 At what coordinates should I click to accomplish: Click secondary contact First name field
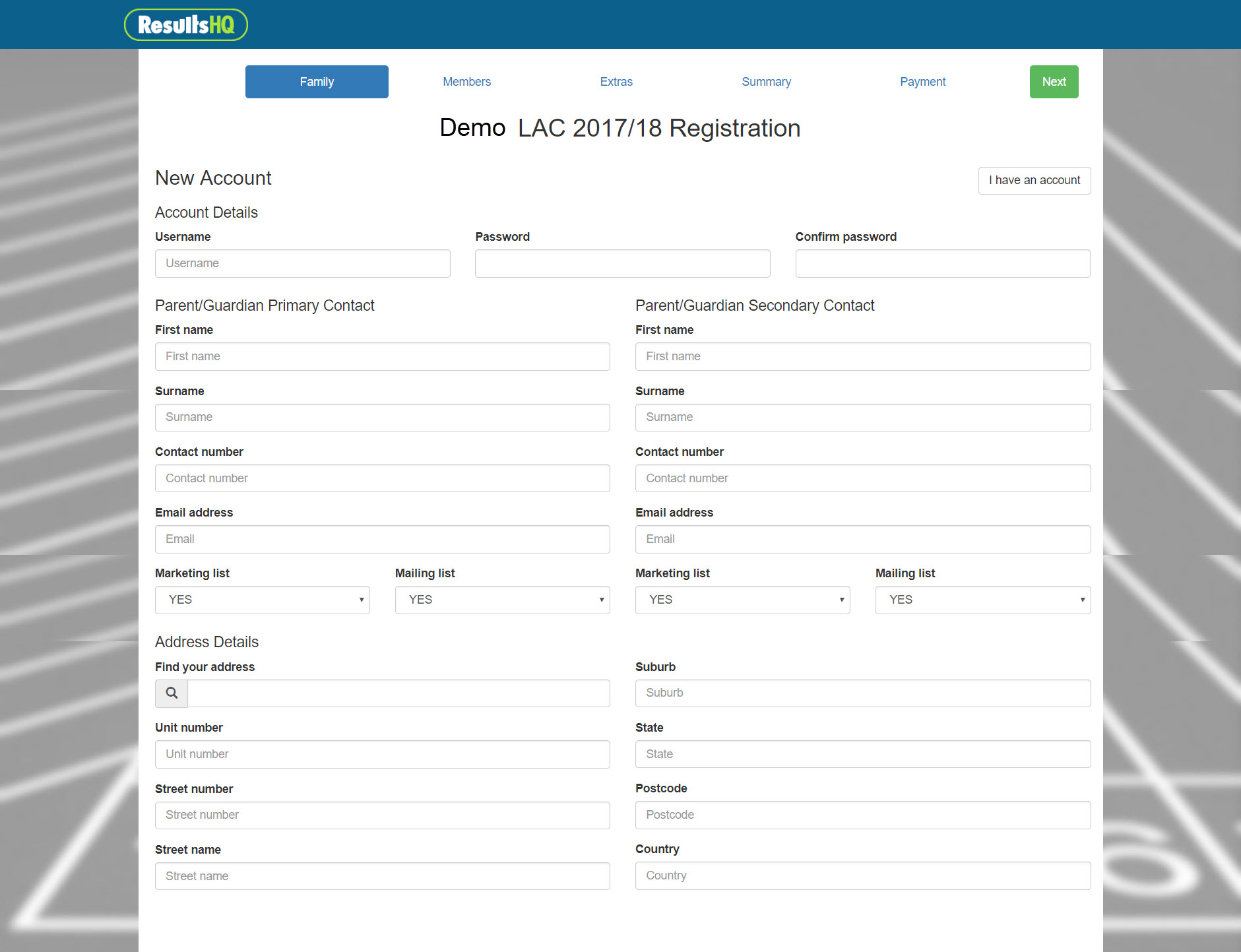tap(863, 357)
